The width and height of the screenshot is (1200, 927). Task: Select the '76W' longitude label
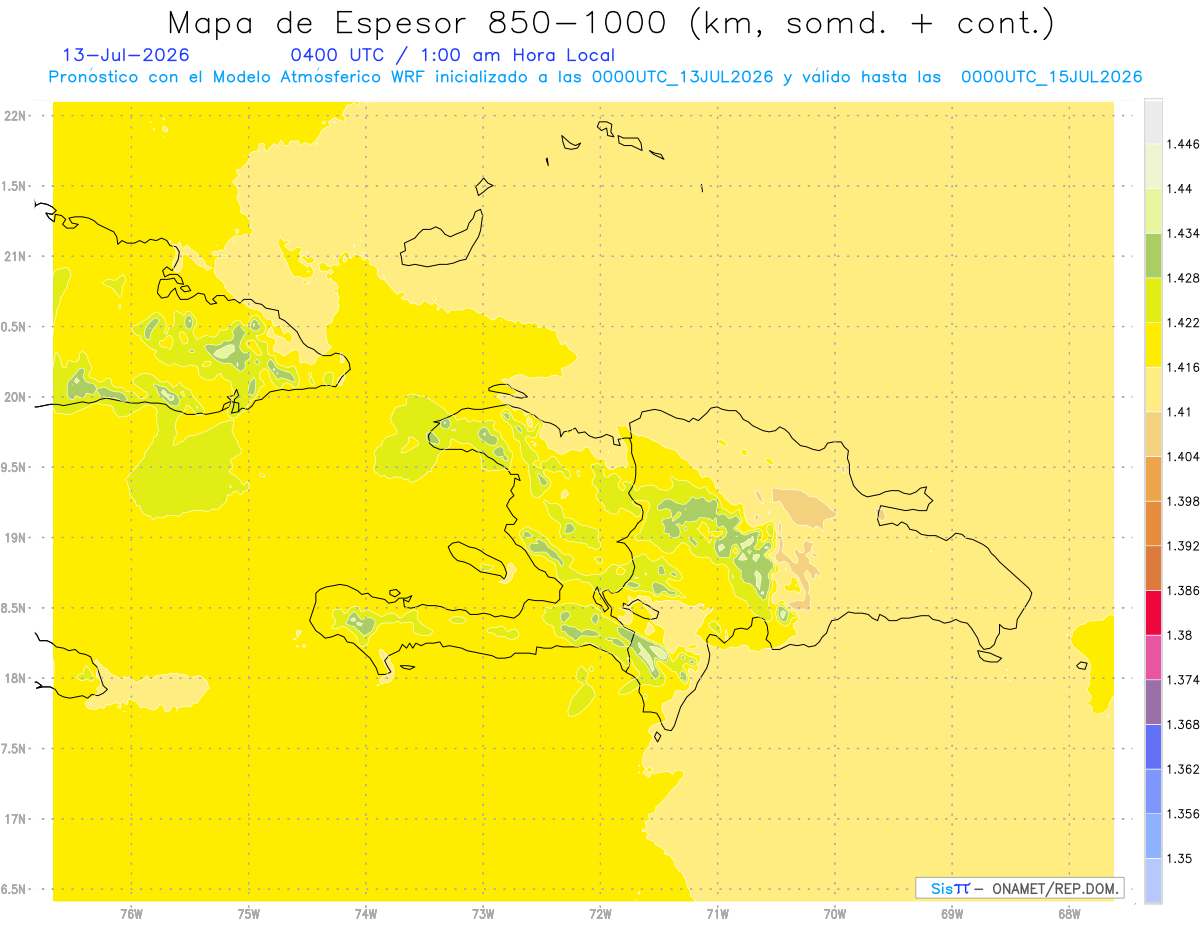(x=132, y=914)
